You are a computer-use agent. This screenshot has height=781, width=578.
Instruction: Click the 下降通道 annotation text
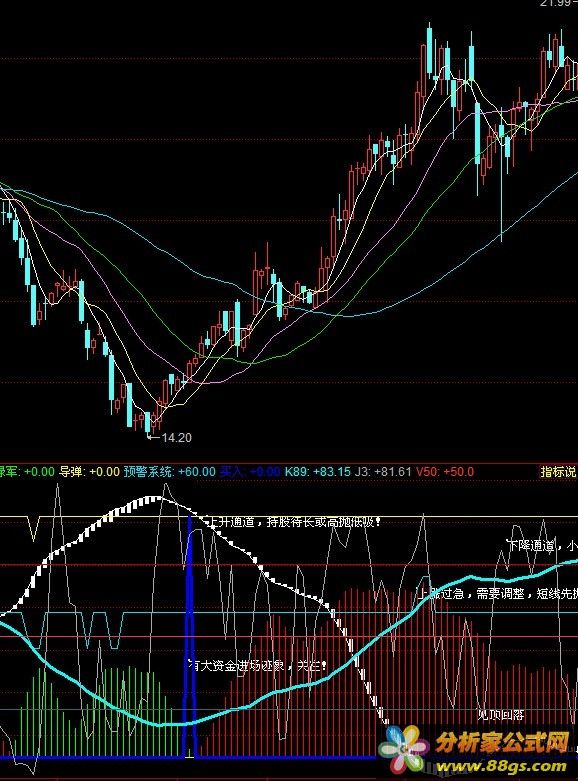tap(542, 545)
